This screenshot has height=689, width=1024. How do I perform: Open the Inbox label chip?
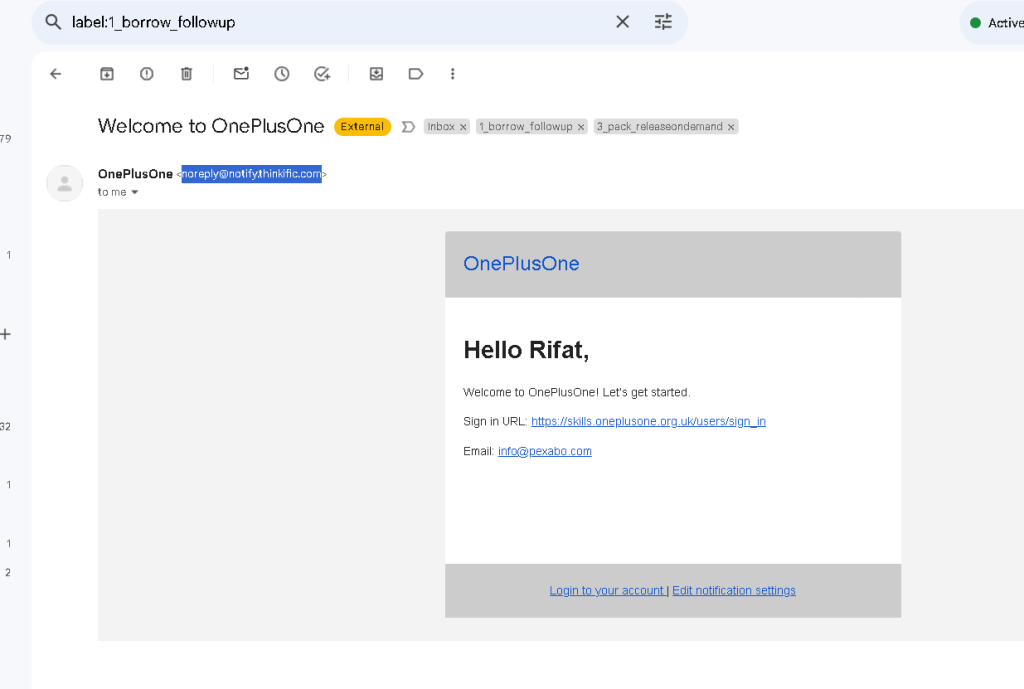441,127
